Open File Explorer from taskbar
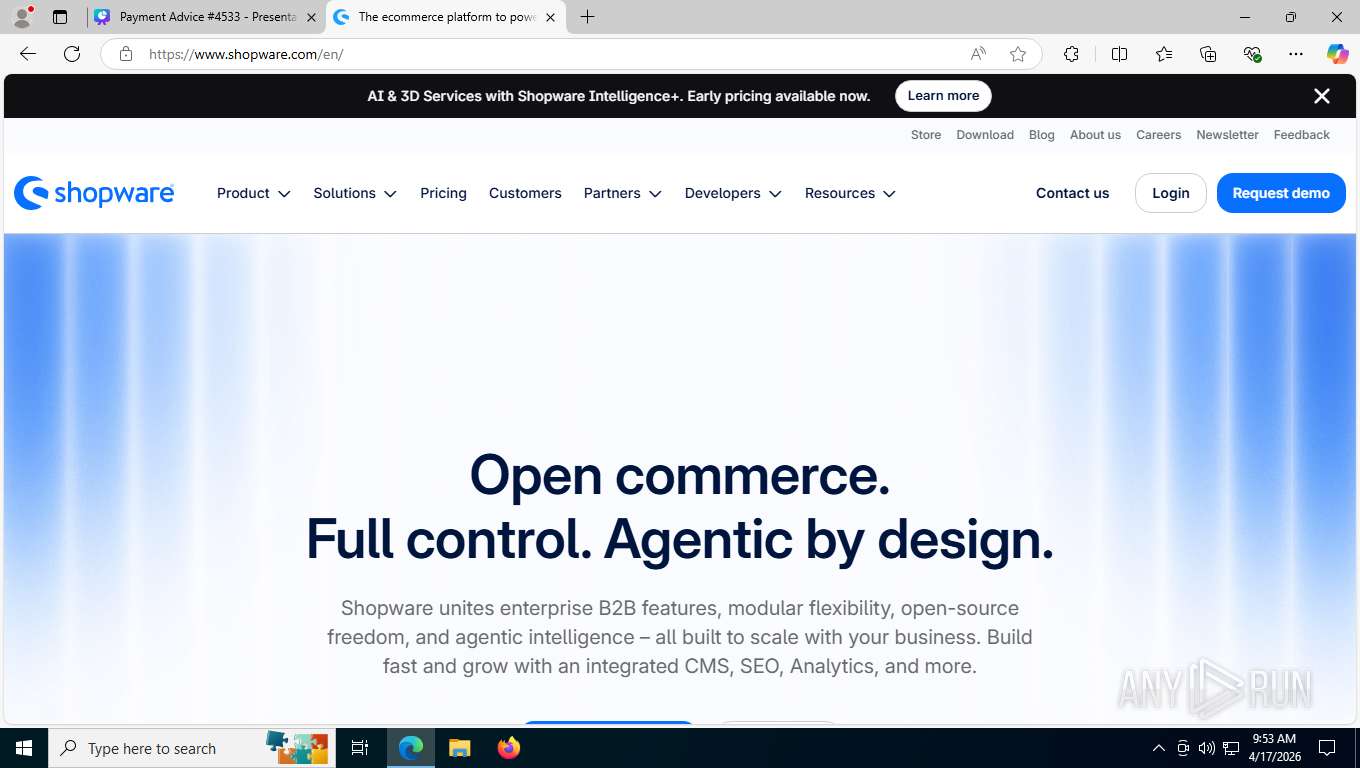 pyautogui.click(x=459, y=748)
